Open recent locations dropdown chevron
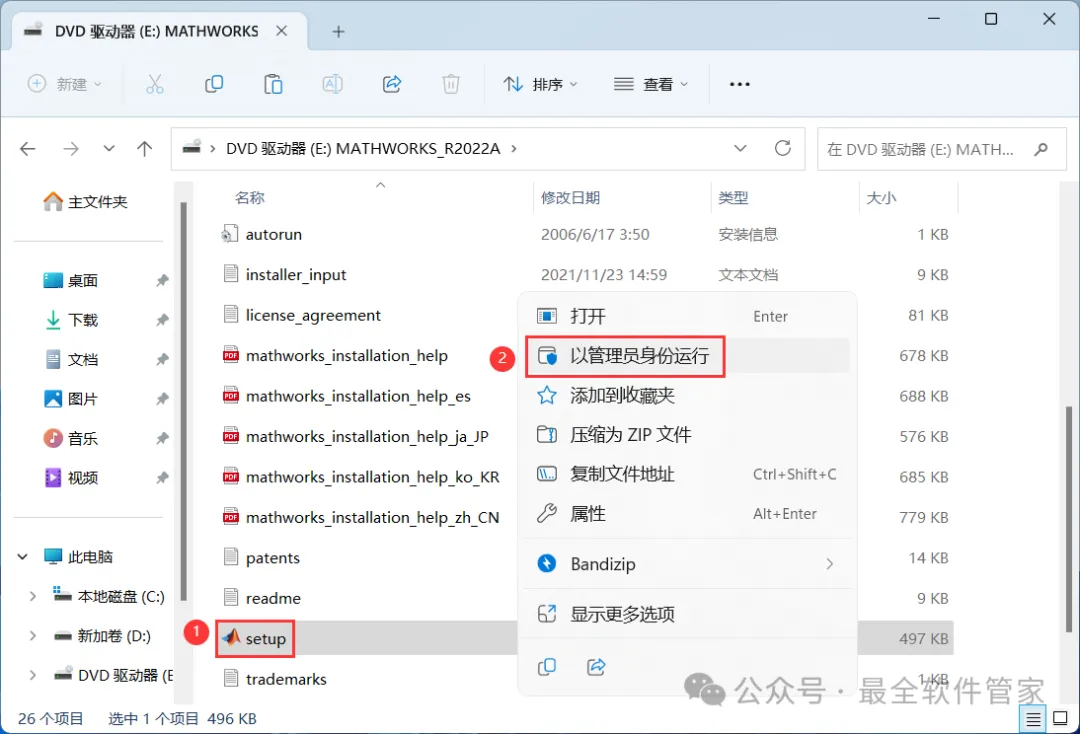Viewport: 1080px width, 734px height. (x=109, y=149)
